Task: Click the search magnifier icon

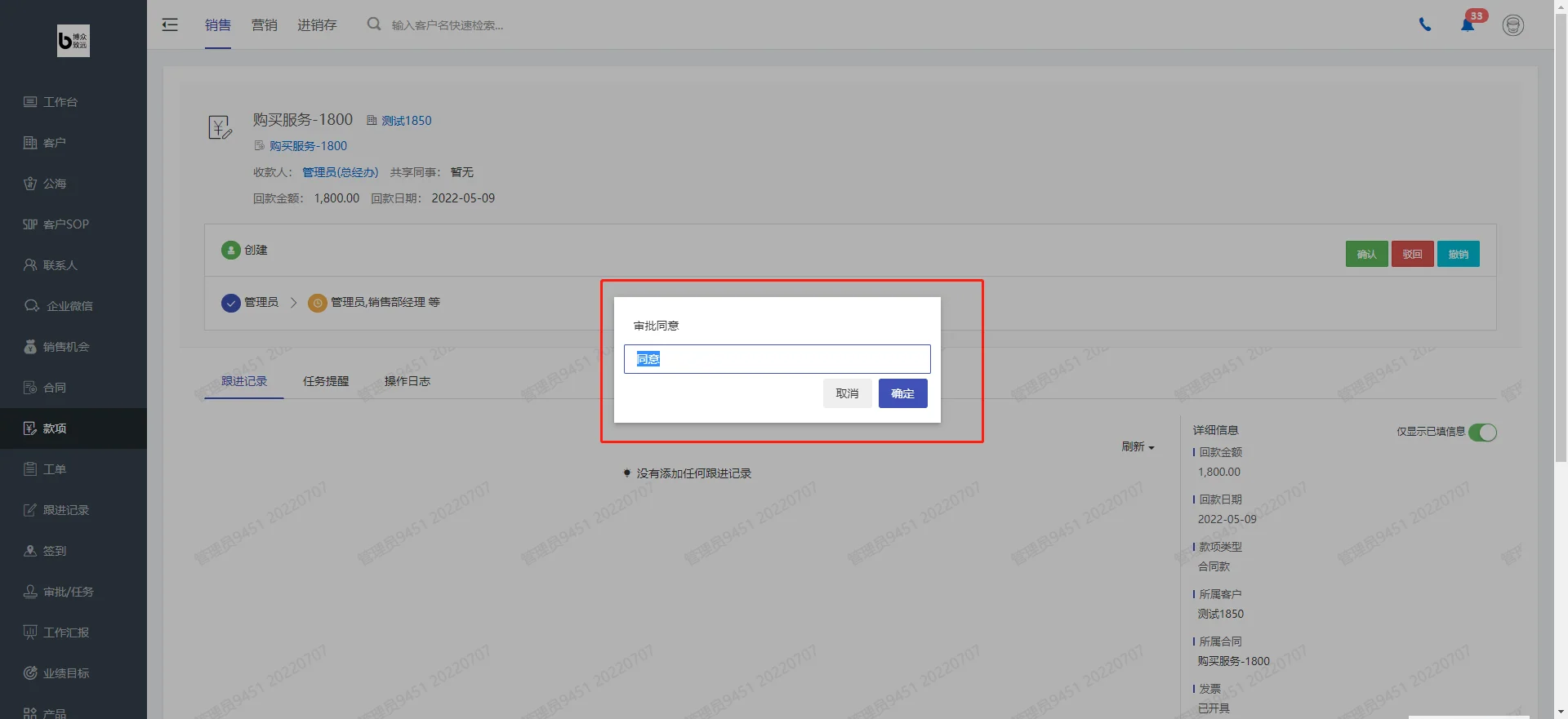Action: 374,24
